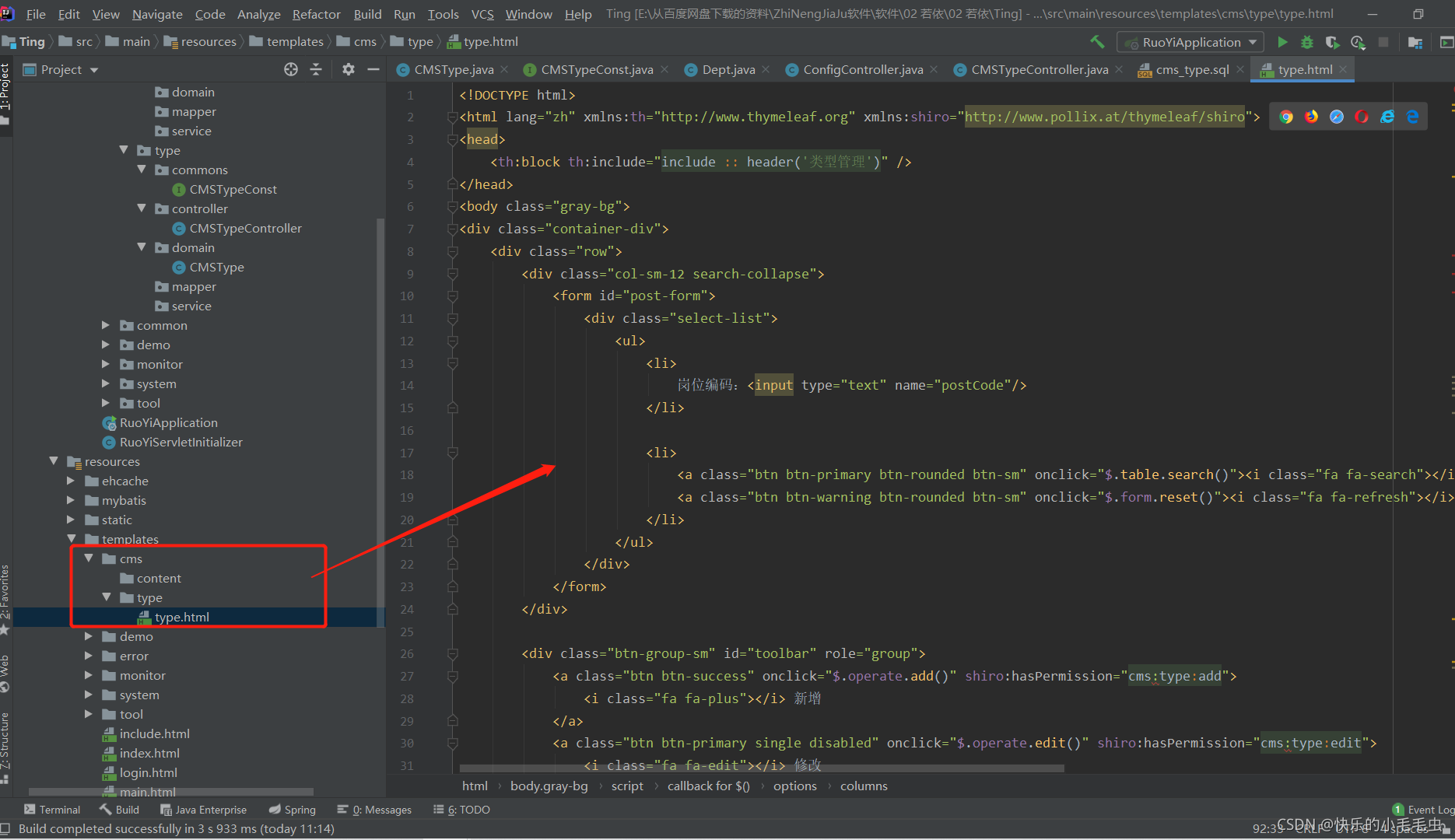This screenshot has width=1455, height=840.
Task: Click the locate file crosshair icon
Action: [291, 69]
